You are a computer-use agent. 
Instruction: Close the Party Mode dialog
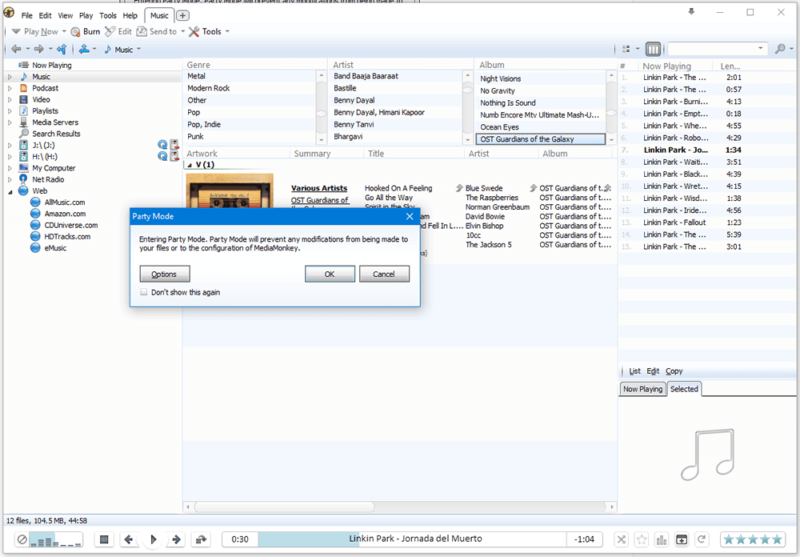[x=409, y=216]
